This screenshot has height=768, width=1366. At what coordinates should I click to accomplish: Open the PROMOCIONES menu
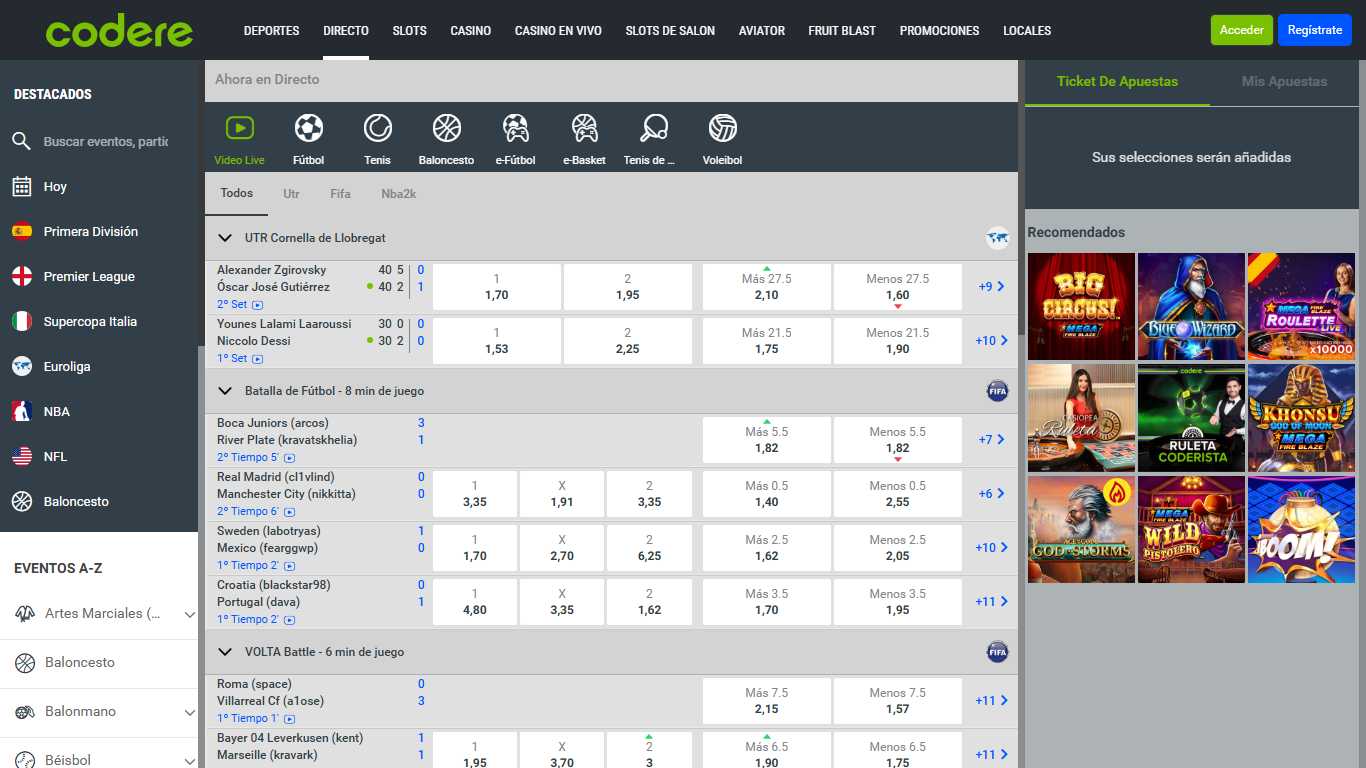(939, 30)
